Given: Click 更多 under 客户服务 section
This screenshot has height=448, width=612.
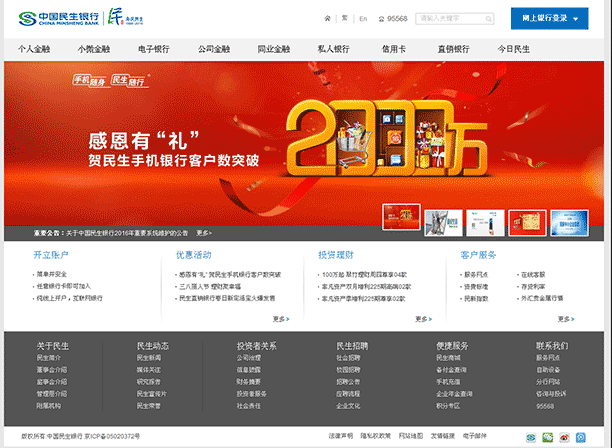Looking at the screenshot, I should [x=566, y=319].
